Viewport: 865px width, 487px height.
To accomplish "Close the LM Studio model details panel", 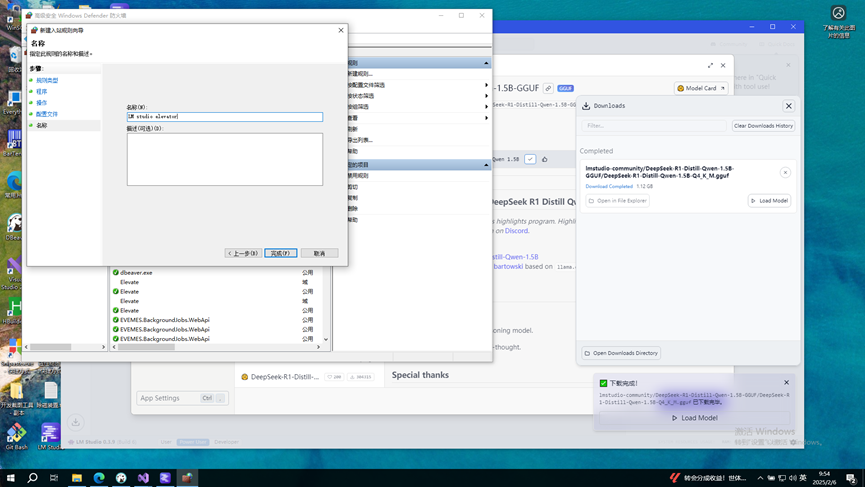I will [723, 66].
